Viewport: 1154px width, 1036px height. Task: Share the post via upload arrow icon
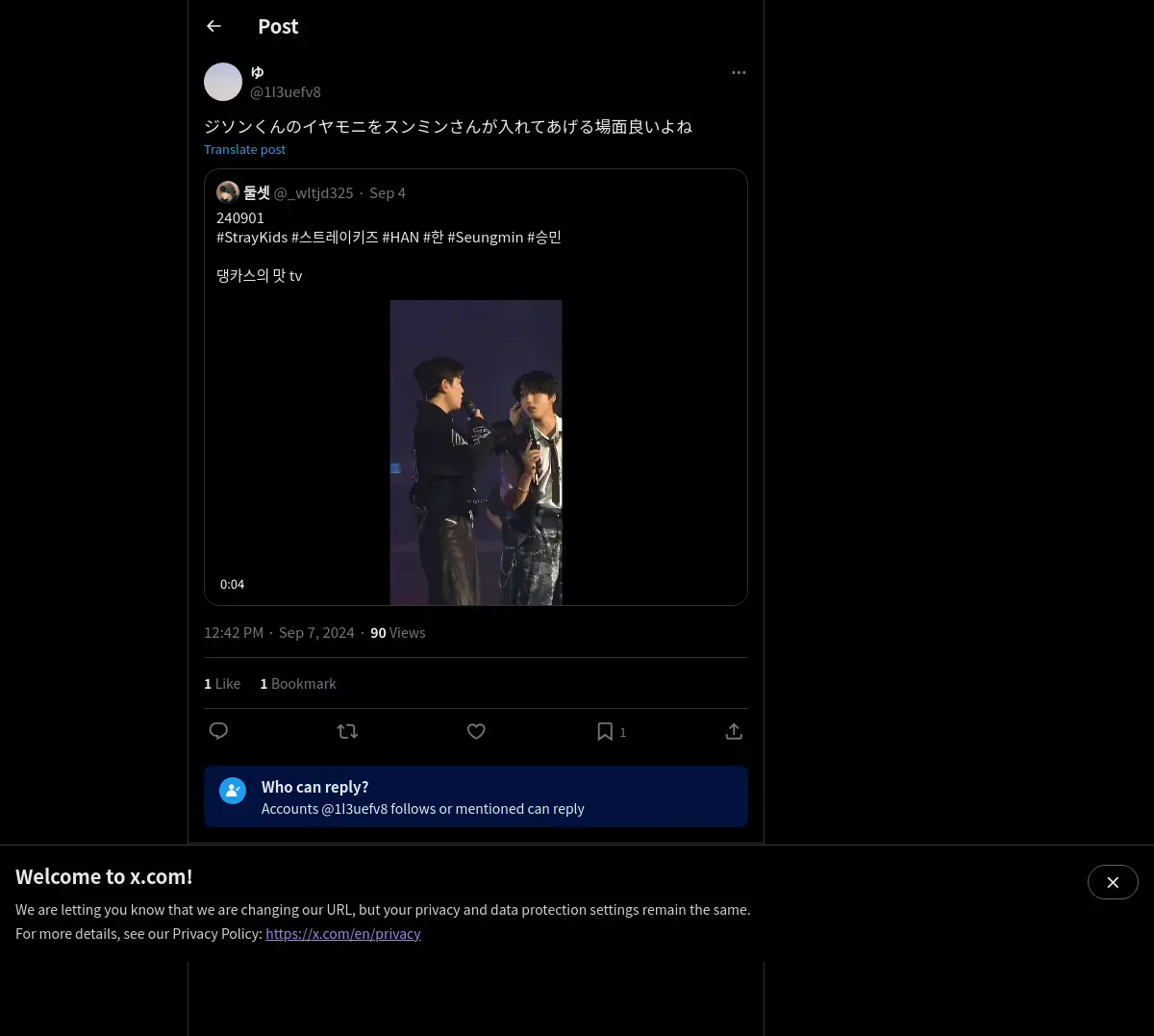pos(734,731)
